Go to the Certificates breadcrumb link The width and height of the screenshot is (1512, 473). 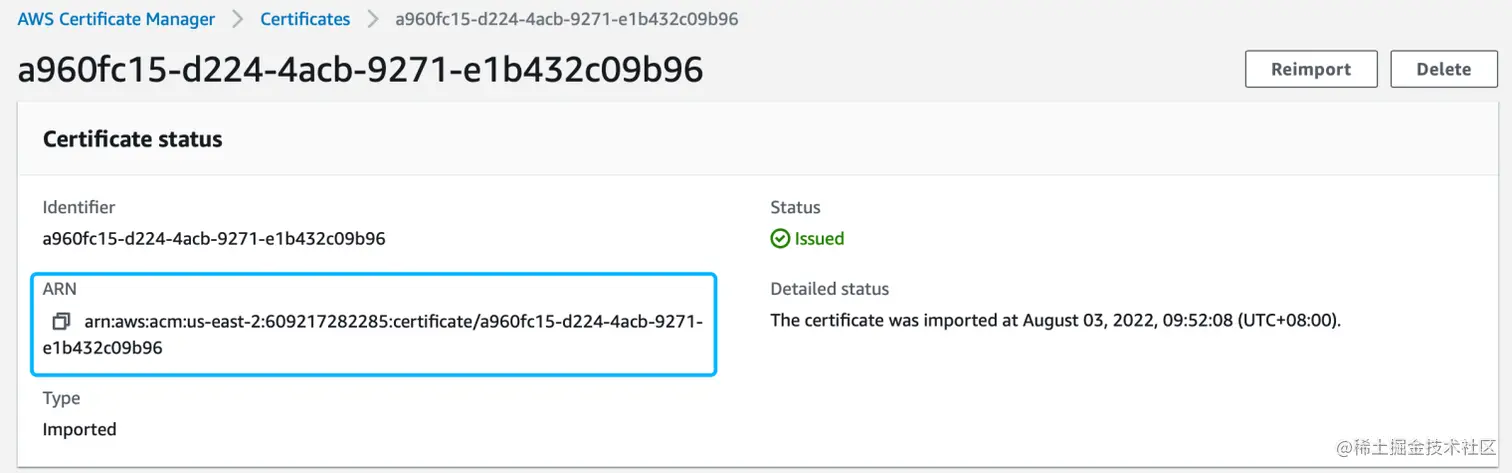click(x=305, y=19)
